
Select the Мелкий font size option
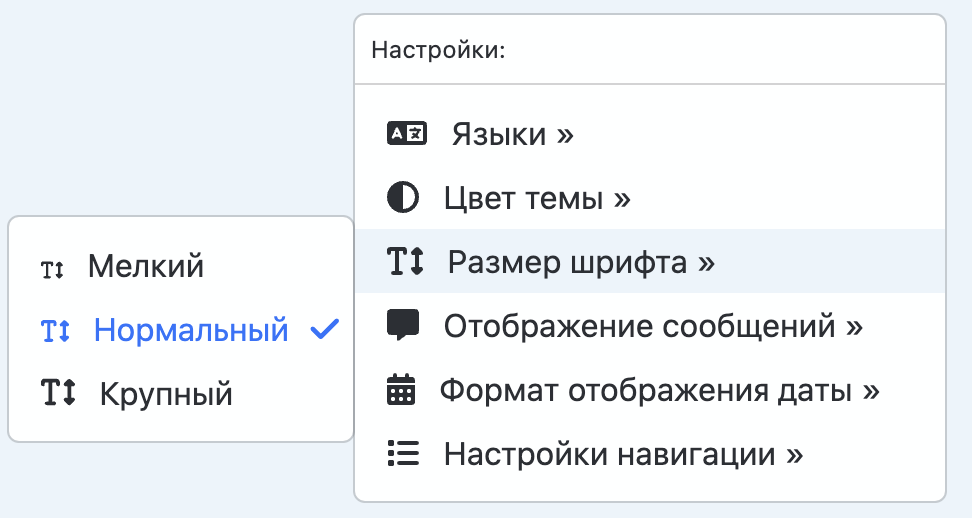[x=146, y=266]
